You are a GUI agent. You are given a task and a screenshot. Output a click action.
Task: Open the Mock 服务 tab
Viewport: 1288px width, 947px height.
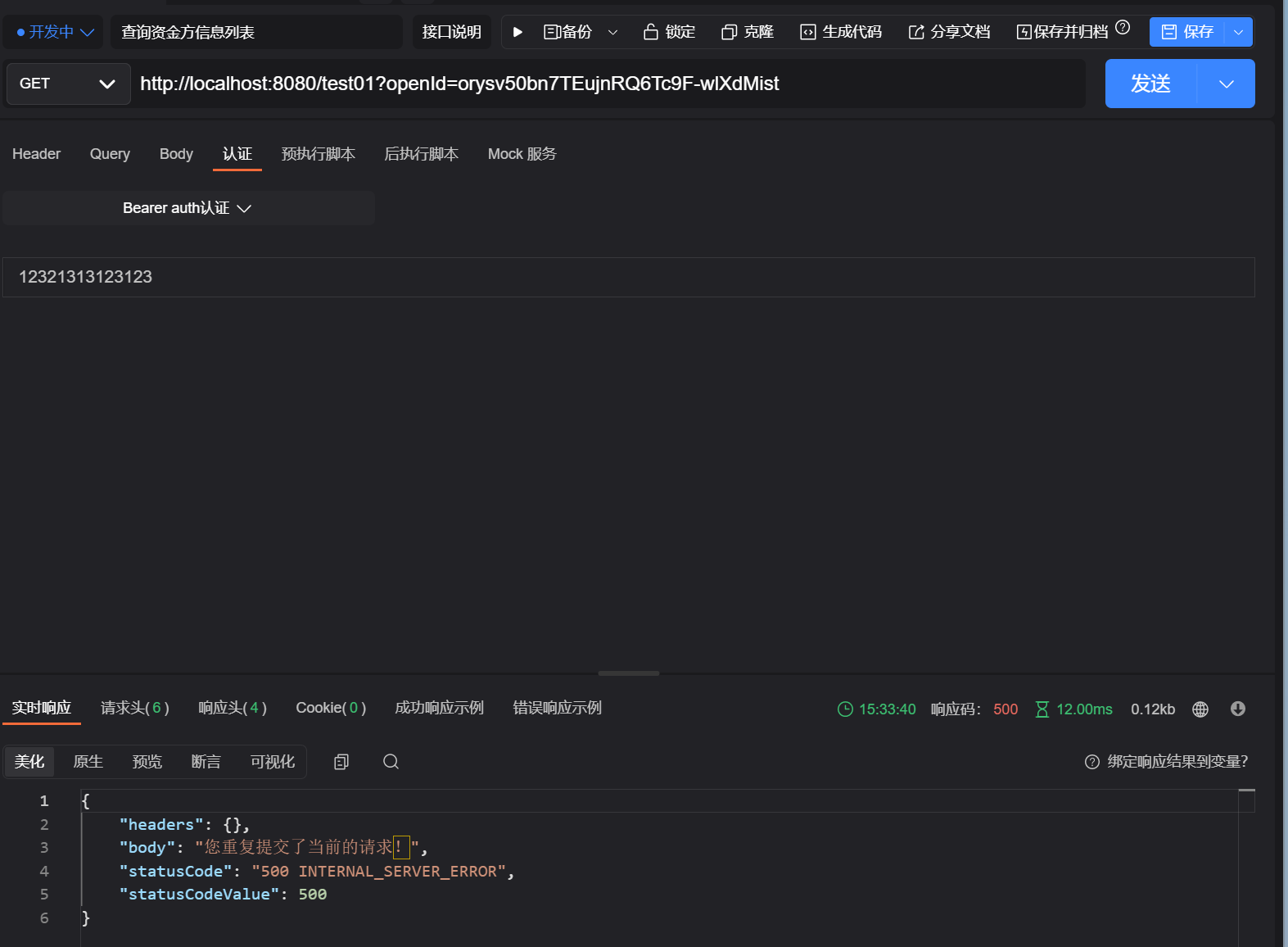pyautogui.click(x=522, y=154)
